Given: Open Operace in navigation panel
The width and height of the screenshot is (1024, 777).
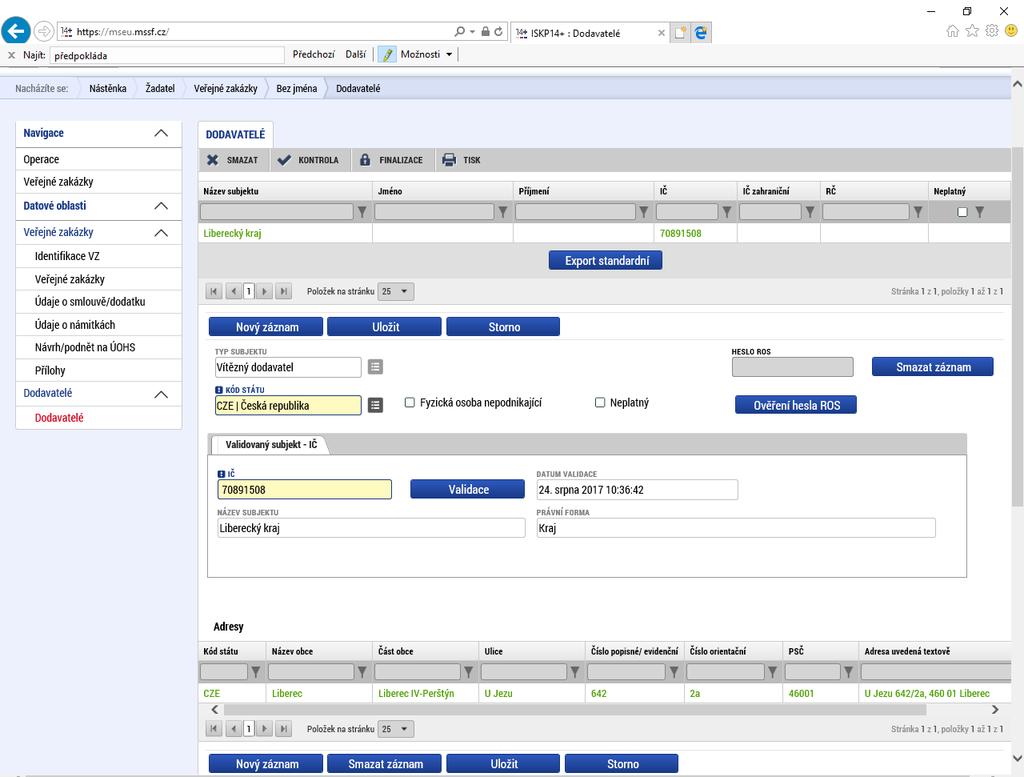Looking at the screenshot, I should (41, 159).
